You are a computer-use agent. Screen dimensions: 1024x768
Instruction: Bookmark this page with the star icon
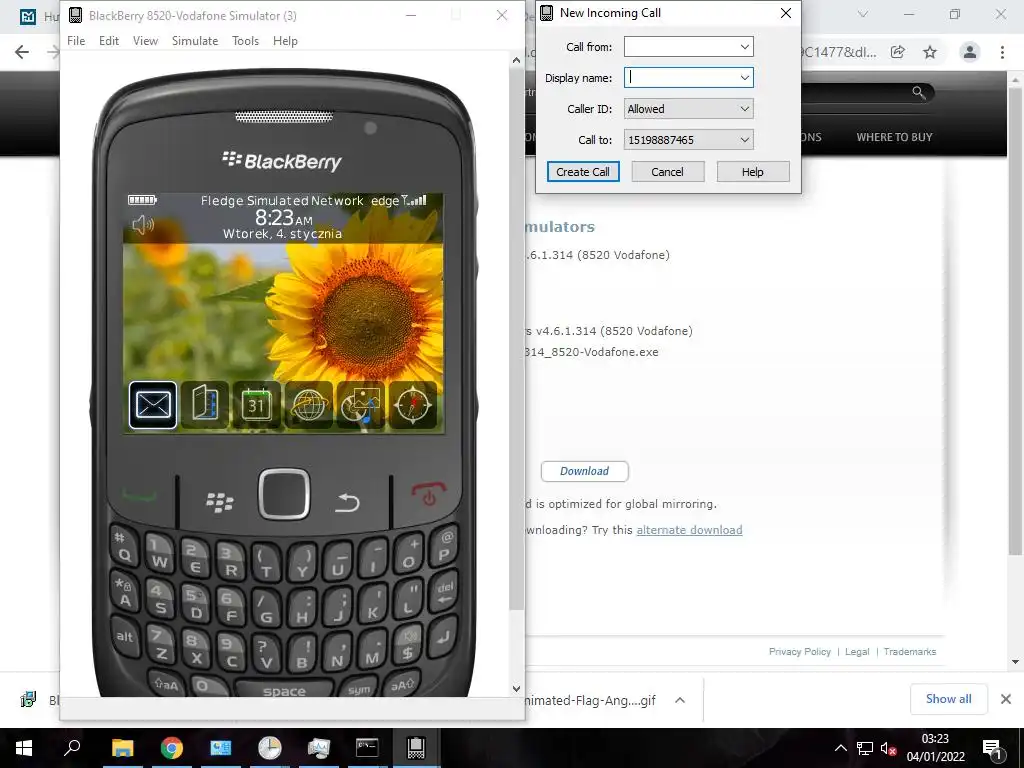930,52
